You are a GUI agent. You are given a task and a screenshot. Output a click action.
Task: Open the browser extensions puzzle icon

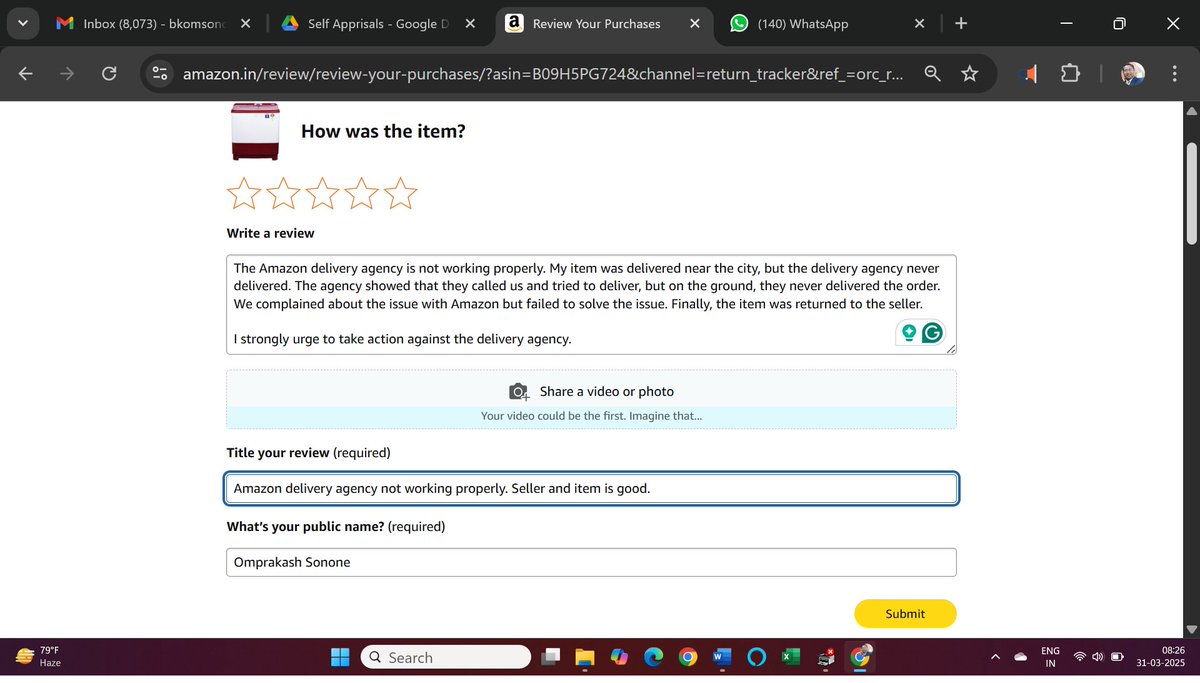[x=1070, y=73]
